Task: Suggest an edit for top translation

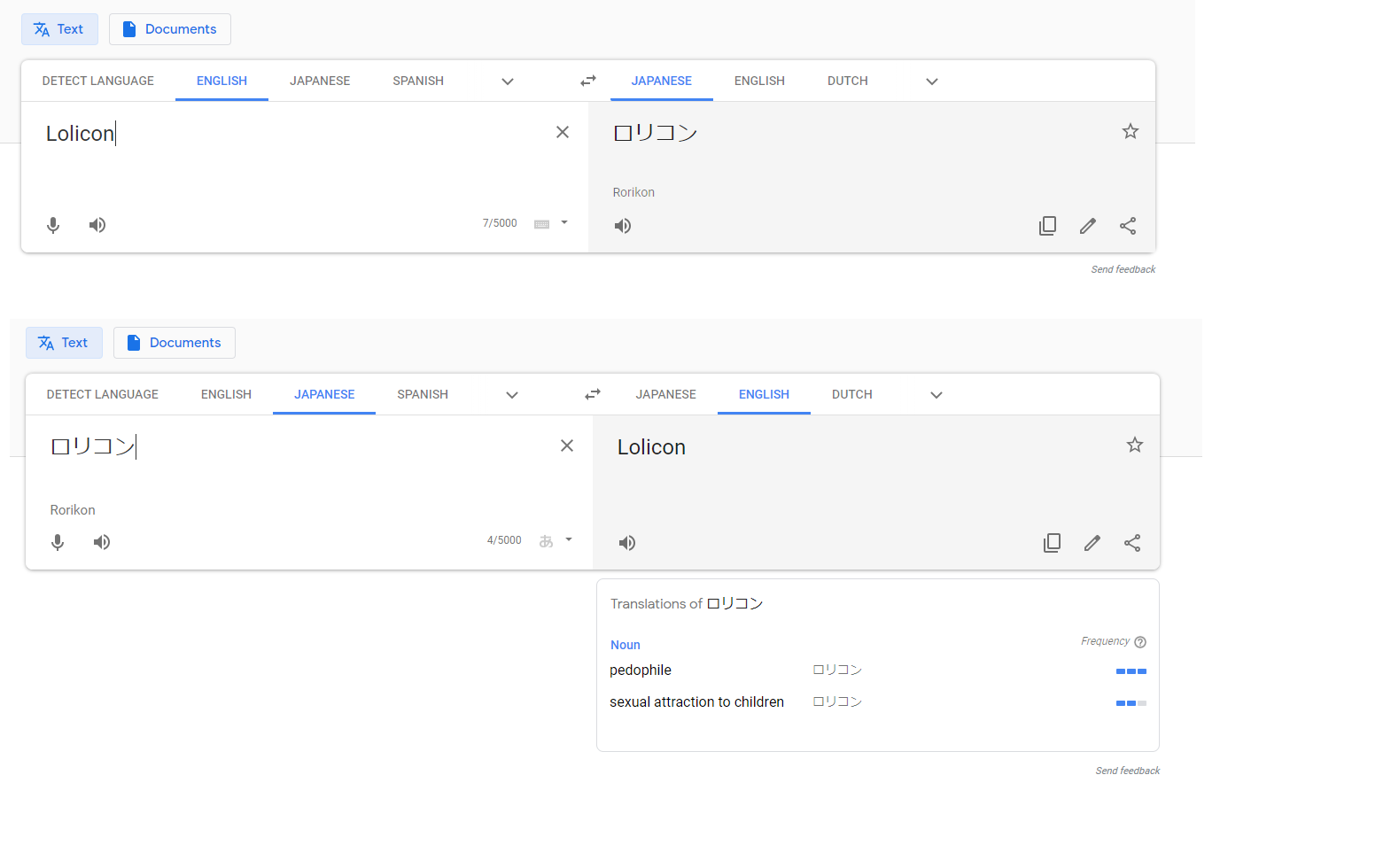Action: [1088, 226]
